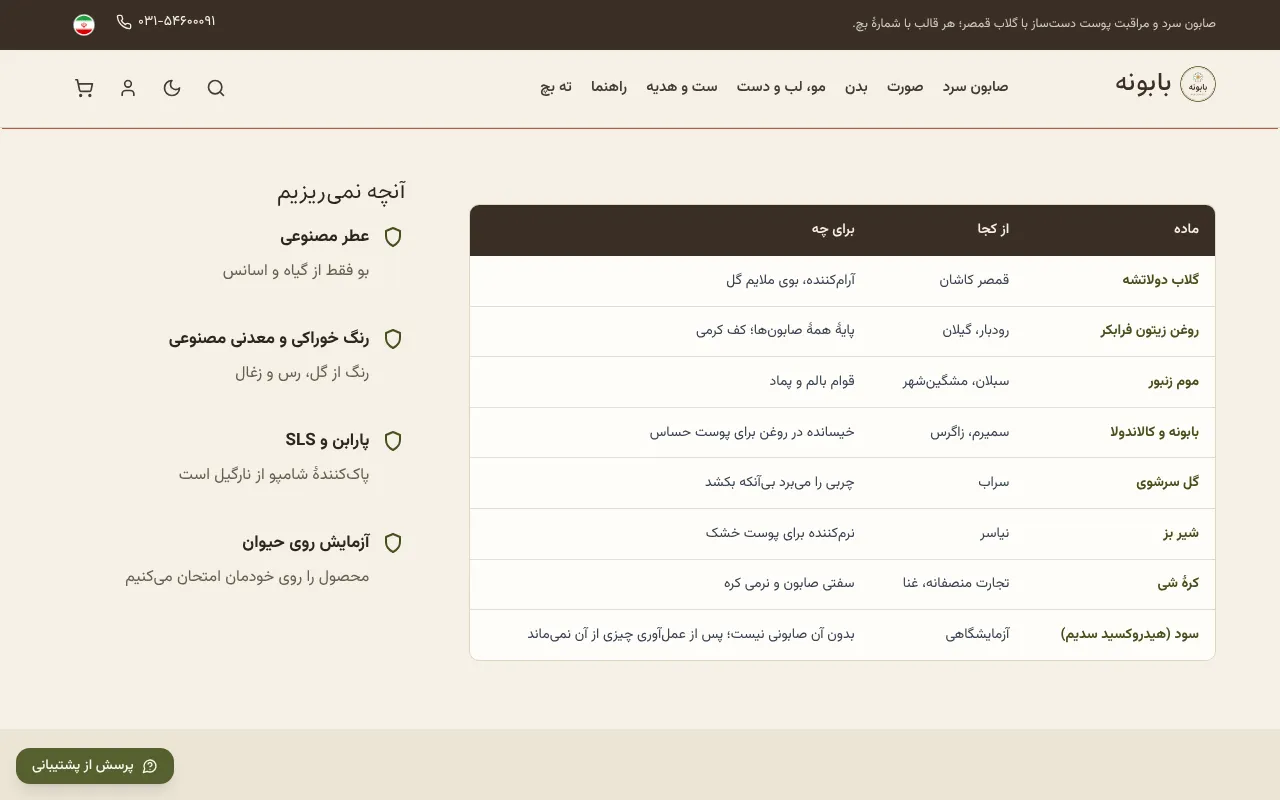Viewport: 1280px width, 800px height.
Task: Select the بابونه و کالاندولا cell
Action: coord(1154,432)
